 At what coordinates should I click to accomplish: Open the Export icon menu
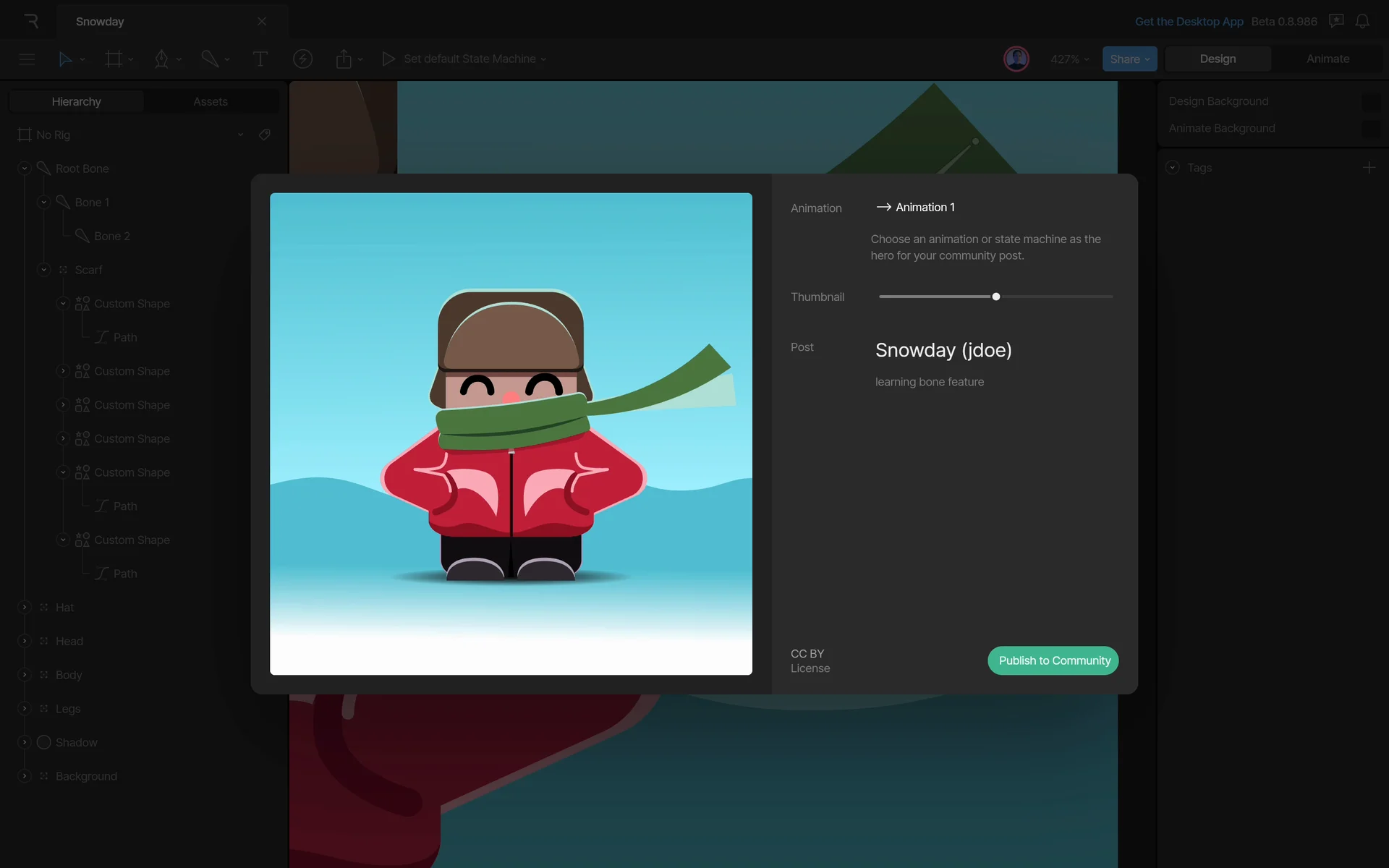tap(344, 59)
